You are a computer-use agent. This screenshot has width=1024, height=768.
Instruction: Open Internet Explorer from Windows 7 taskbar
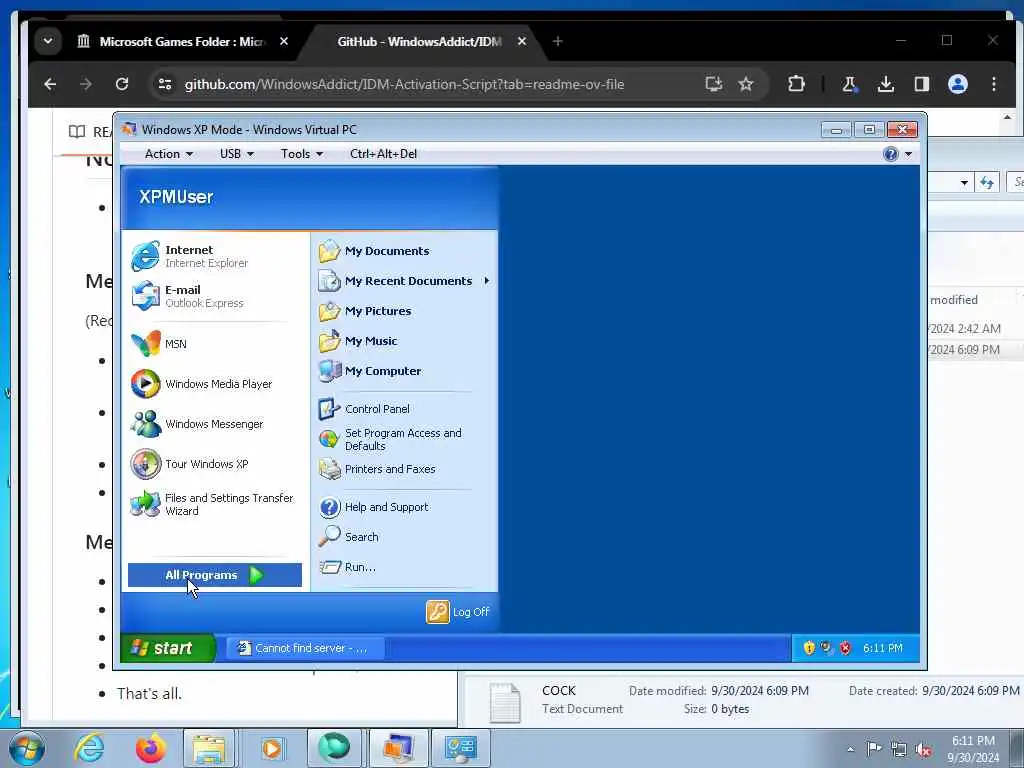[x=89, y=748]
